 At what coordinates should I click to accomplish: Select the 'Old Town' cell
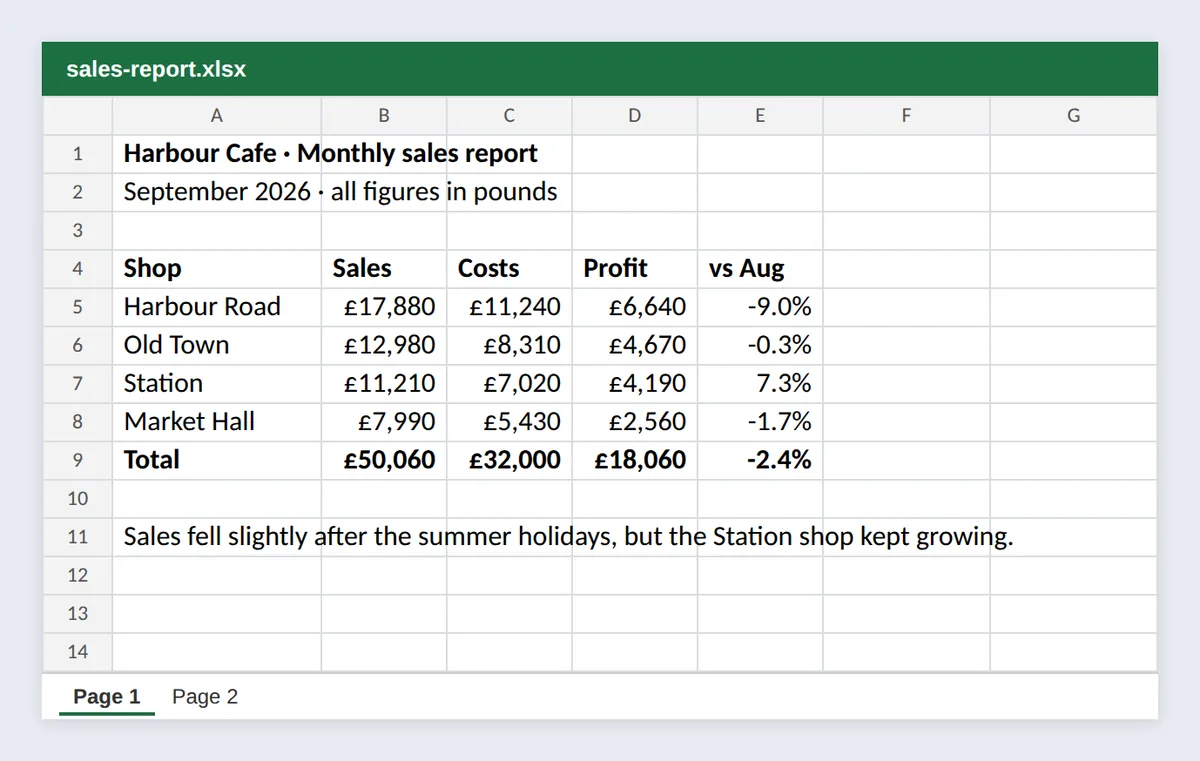[217, 345]
